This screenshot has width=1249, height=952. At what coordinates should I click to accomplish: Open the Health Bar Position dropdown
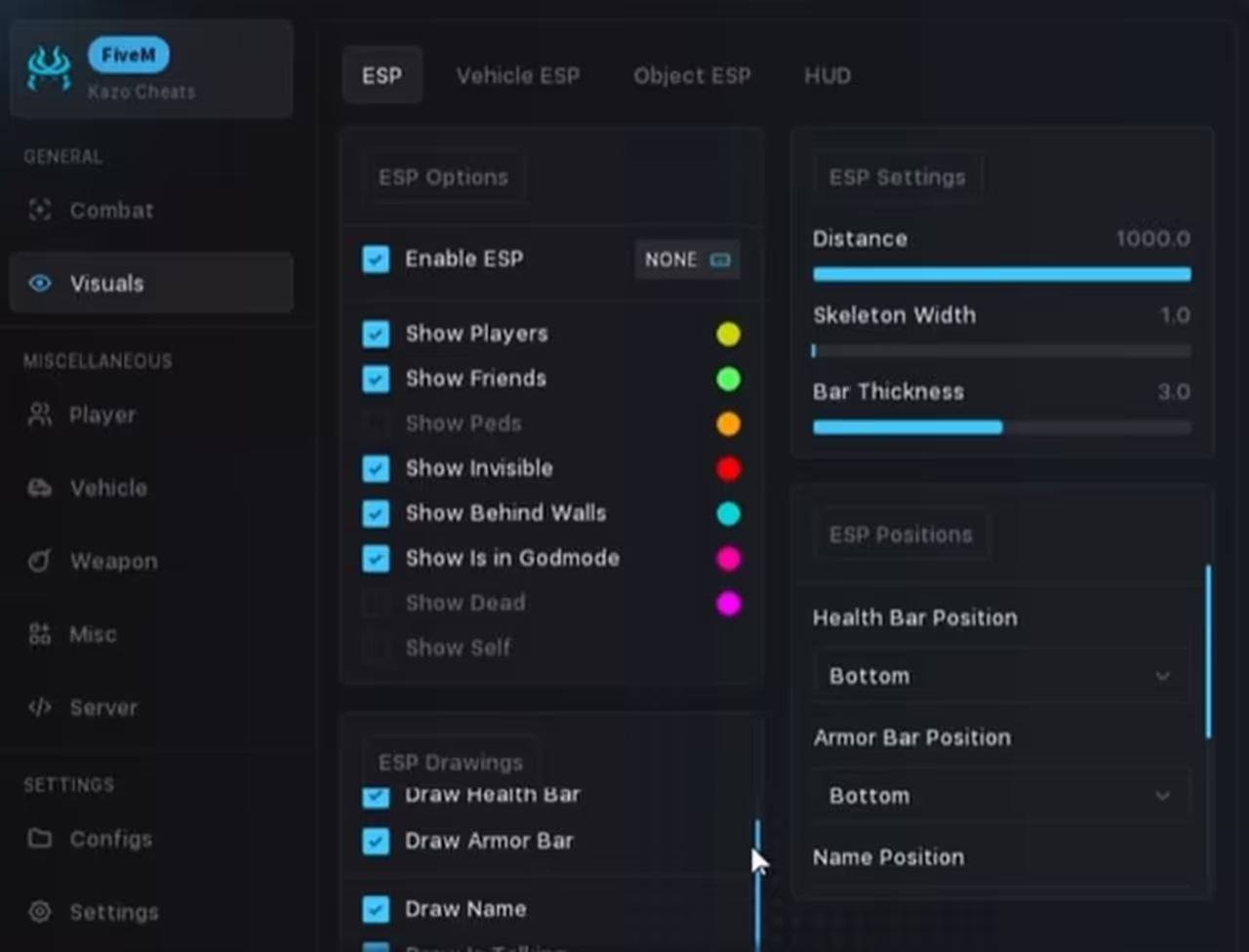pos(1000,675)
